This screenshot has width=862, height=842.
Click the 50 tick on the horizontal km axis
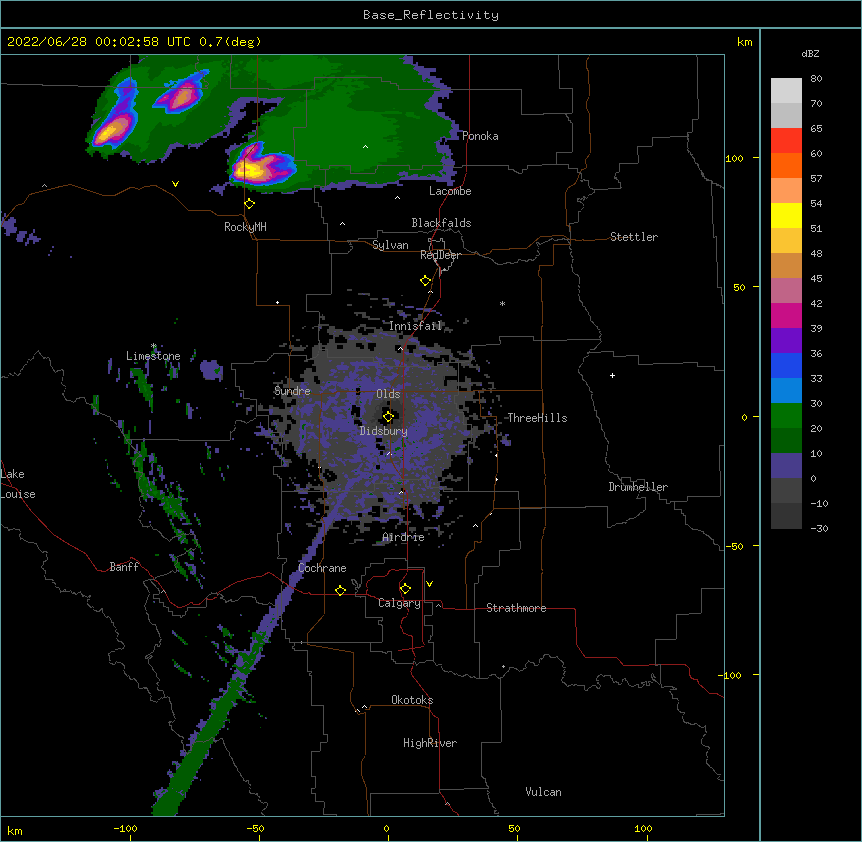[x=514, y=829]
